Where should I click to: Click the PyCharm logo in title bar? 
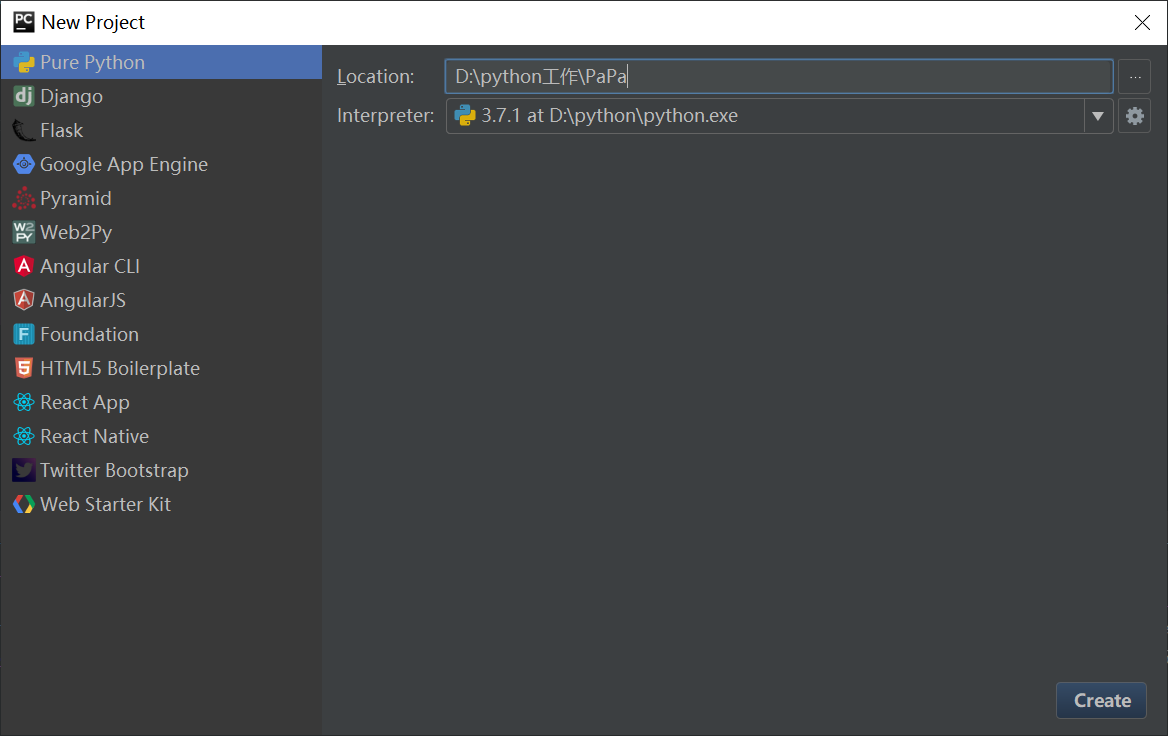24,22
